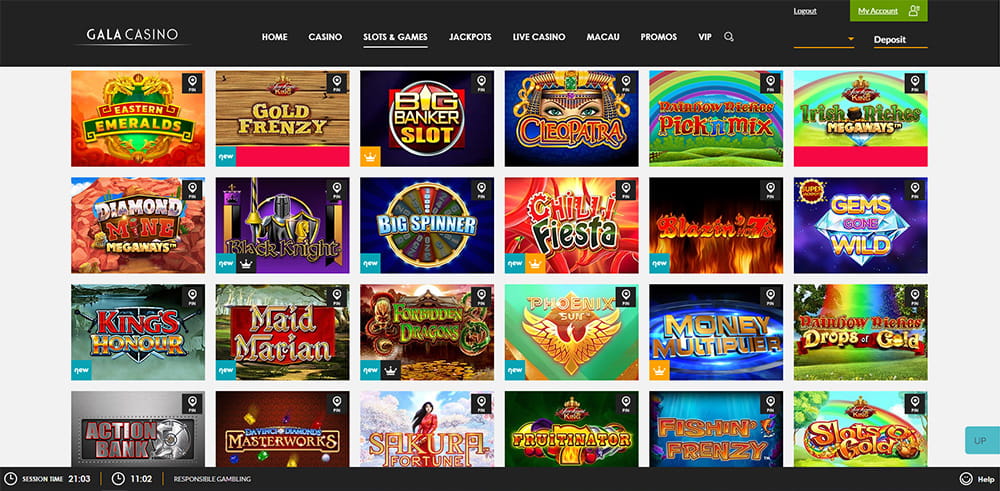Click the Logout link

pos(805,11)
